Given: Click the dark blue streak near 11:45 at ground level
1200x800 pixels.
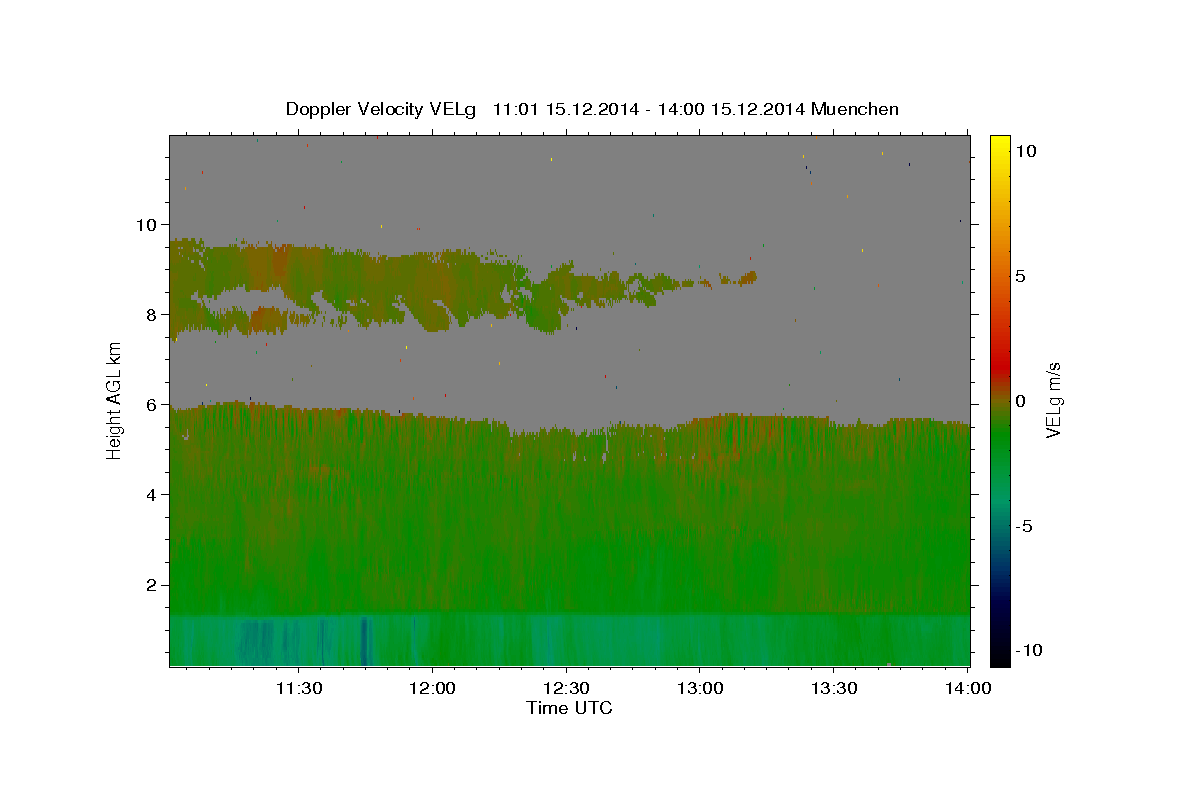Looking at the screenshot, I should pyautogui.click(x=363, y=640).
